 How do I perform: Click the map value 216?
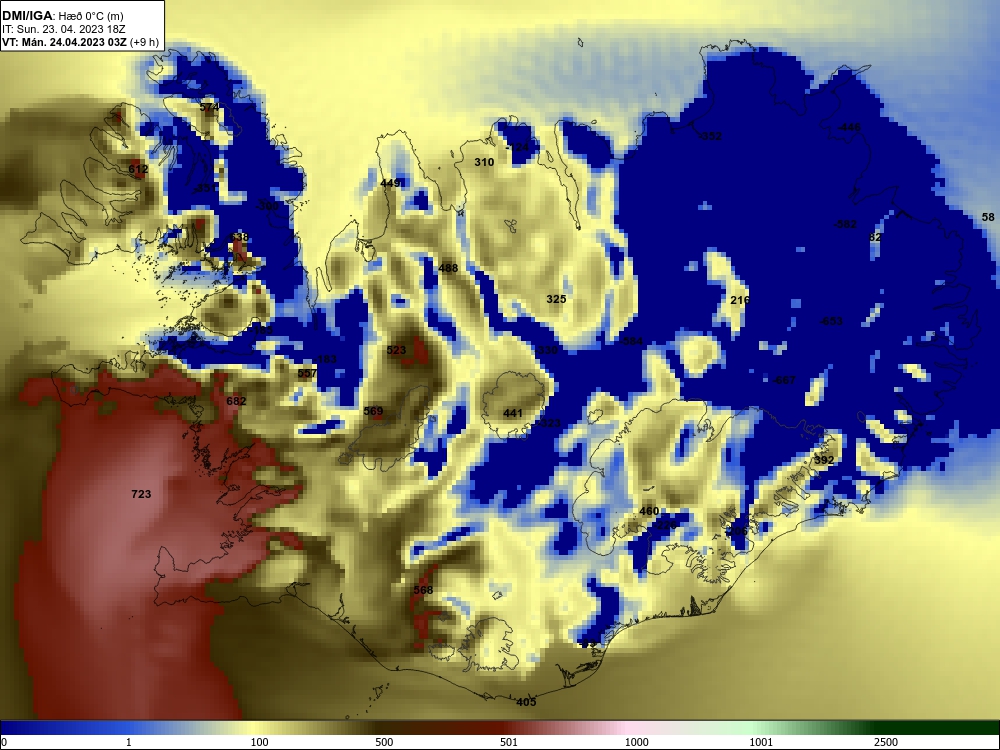tap(740, 300)
